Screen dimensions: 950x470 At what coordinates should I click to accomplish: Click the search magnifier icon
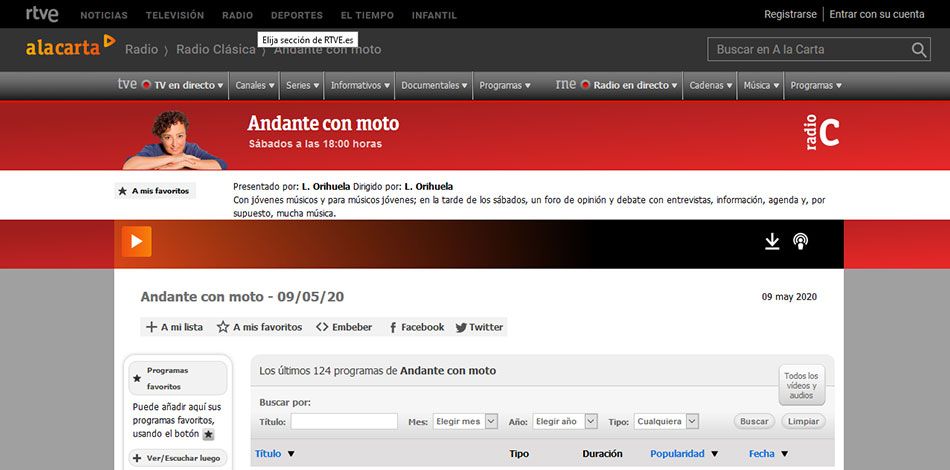point(919,50)
